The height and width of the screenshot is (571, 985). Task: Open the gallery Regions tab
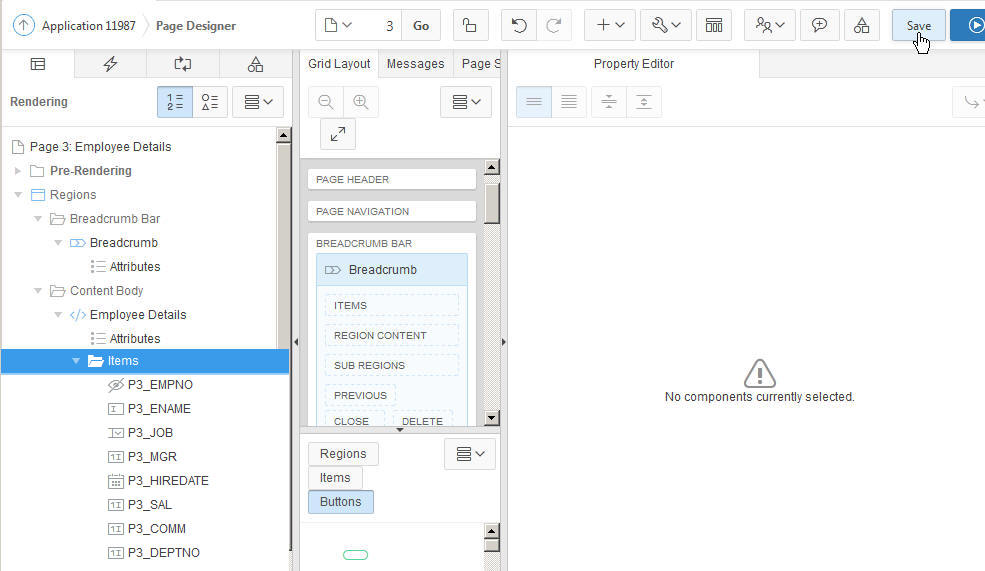[x=343, y=454]
